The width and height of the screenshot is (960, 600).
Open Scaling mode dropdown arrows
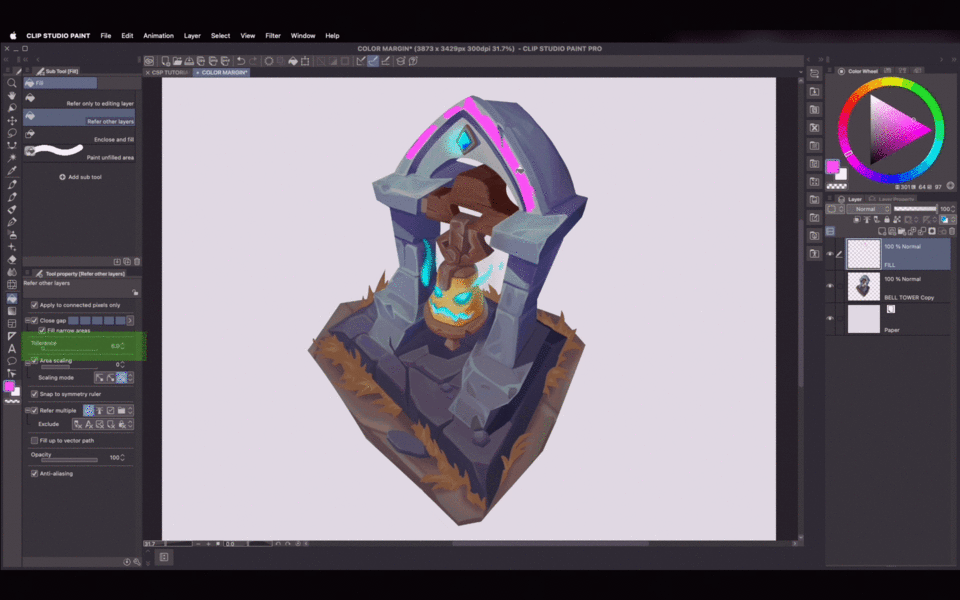point(130,378)
